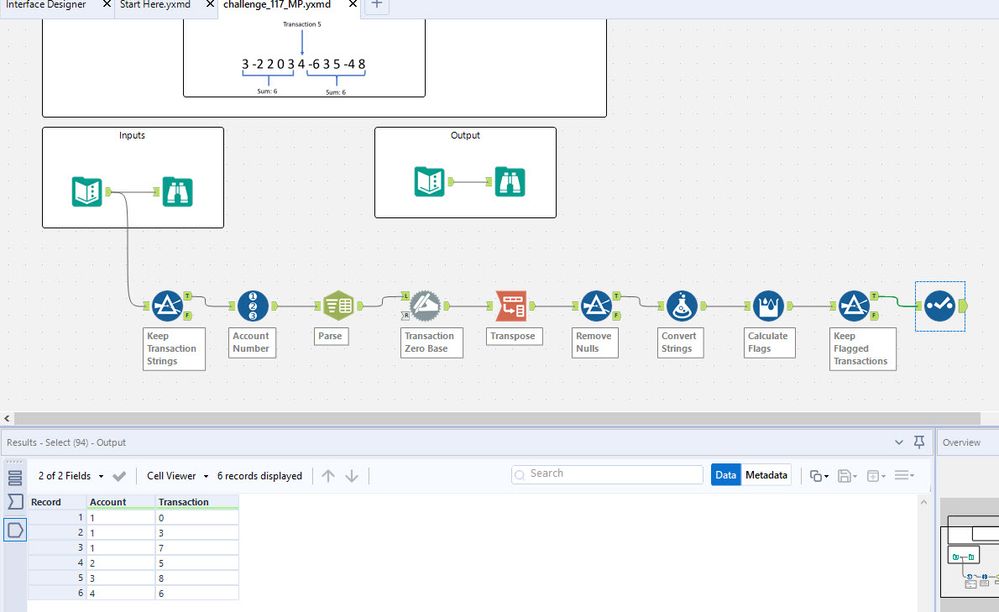Open the results actions menu icon

[x=904, y=476]
